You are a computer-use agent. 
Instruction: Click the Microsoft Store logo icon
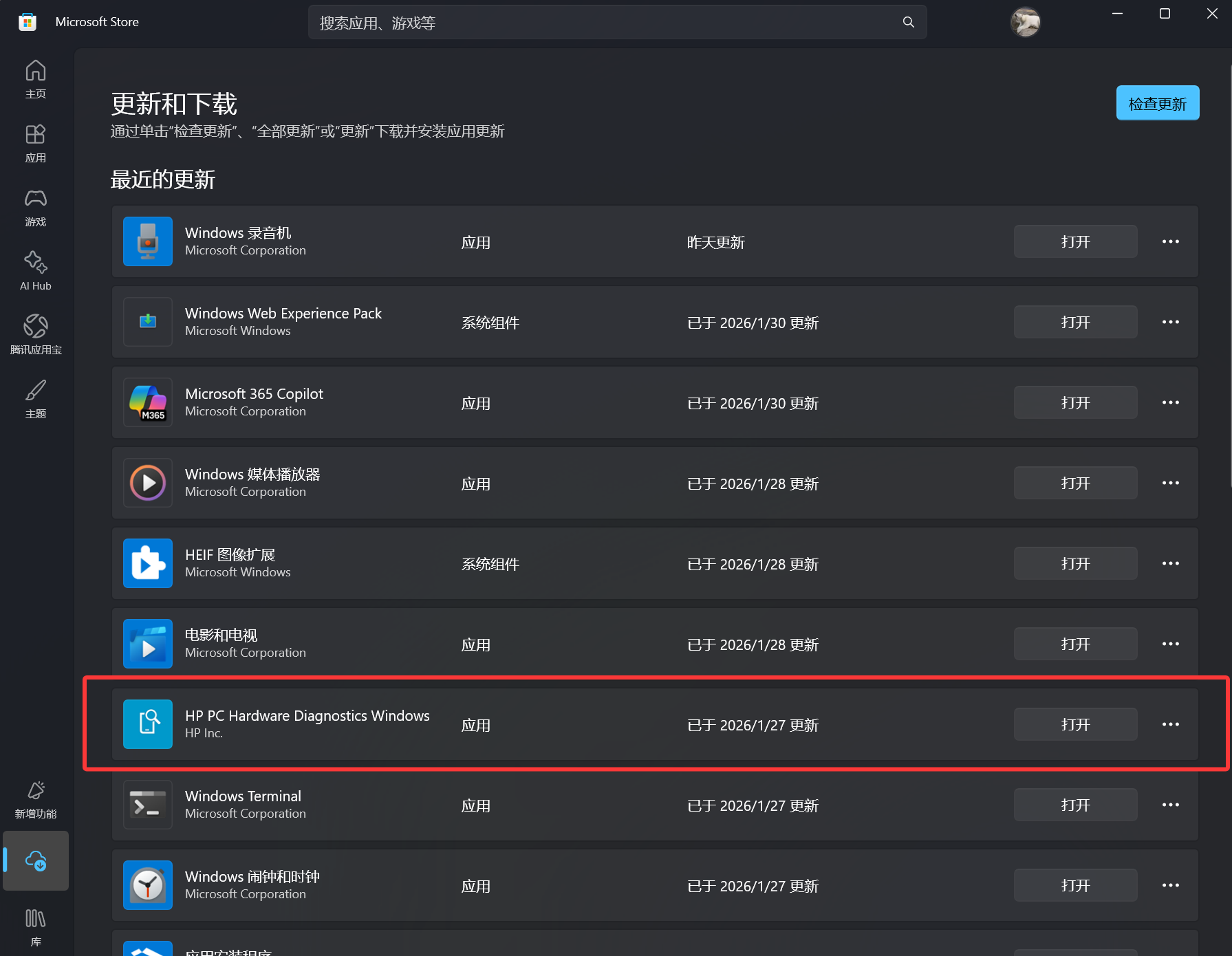27,21
